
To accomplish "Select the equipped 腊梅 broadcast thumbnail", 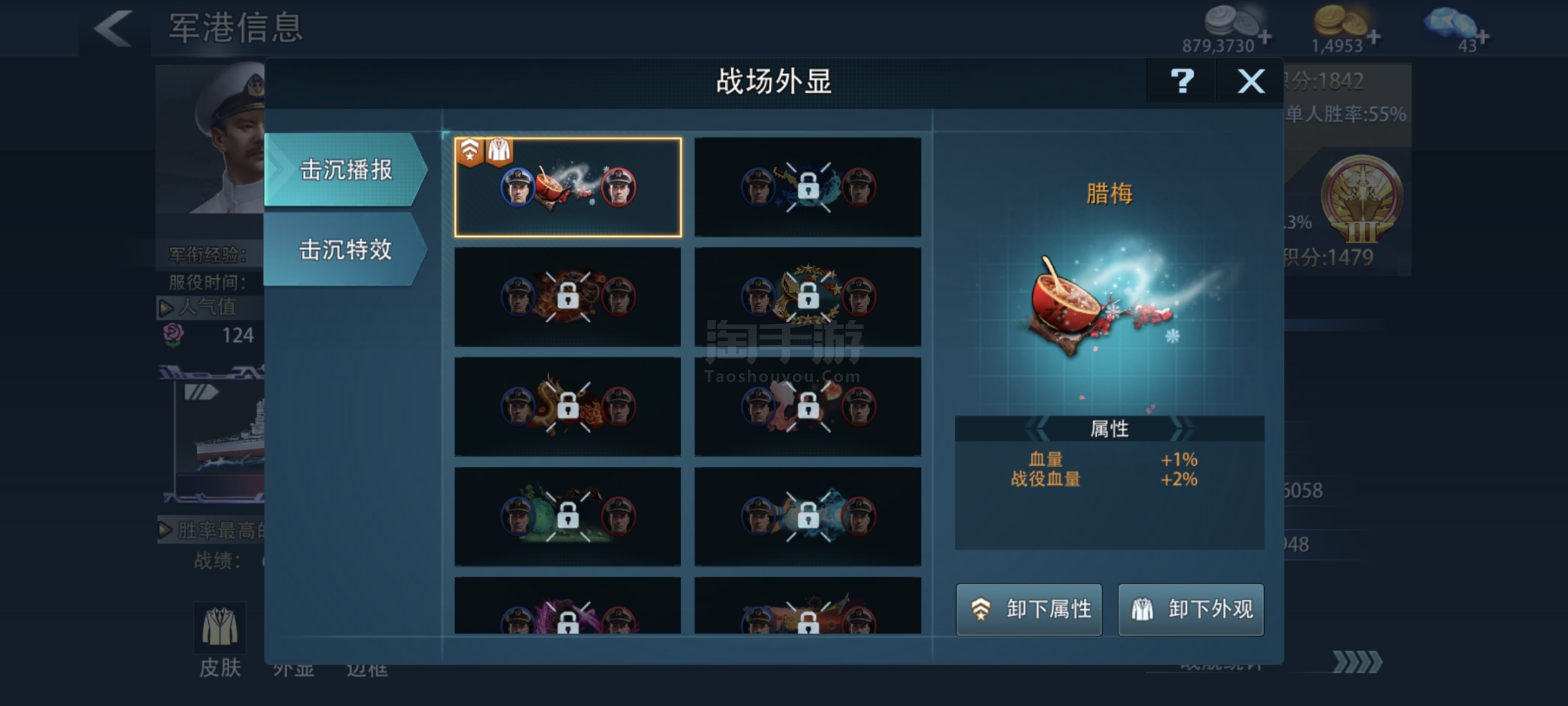I will coord(568,187).
